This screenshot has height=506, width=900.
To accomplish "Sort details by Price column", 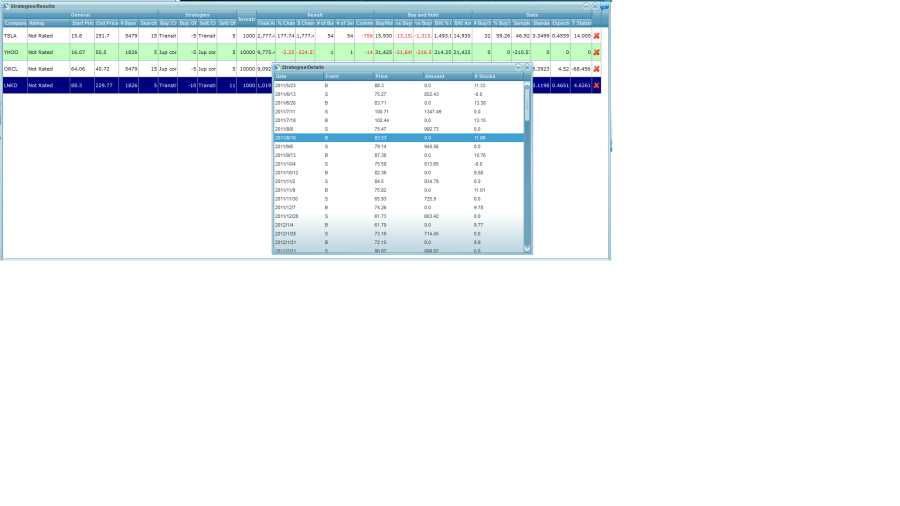I will pyautogui.click(x=397, y=76).
